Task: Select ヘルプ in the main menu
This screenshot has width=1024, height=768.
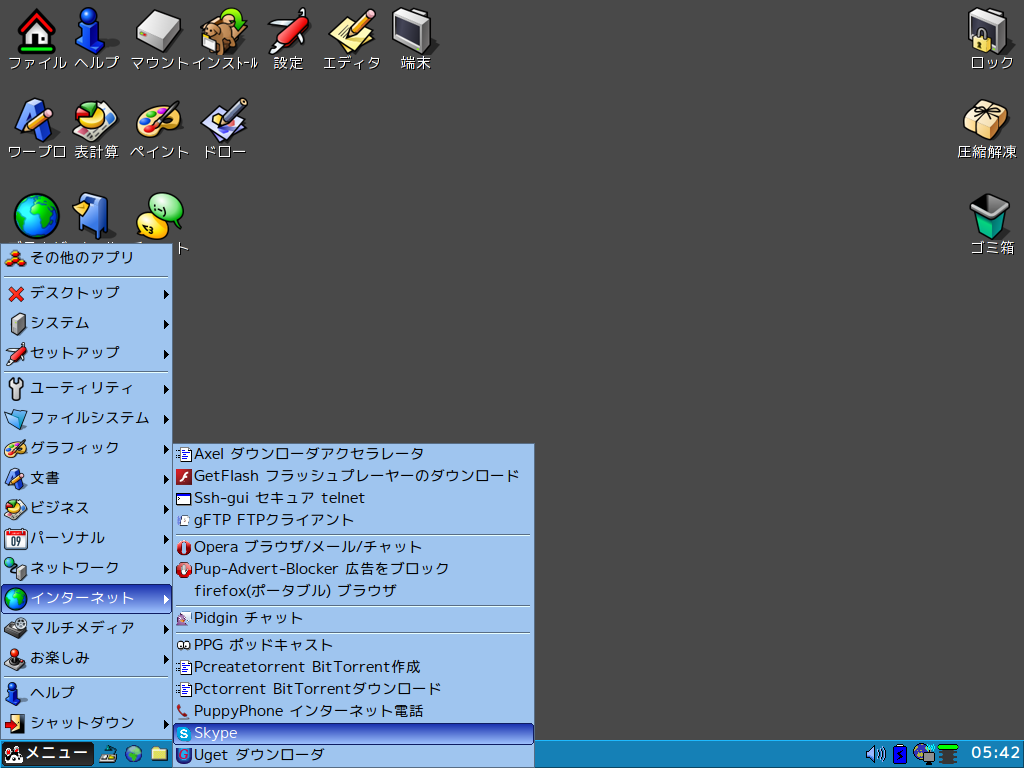Action: (x=86, y=693)
